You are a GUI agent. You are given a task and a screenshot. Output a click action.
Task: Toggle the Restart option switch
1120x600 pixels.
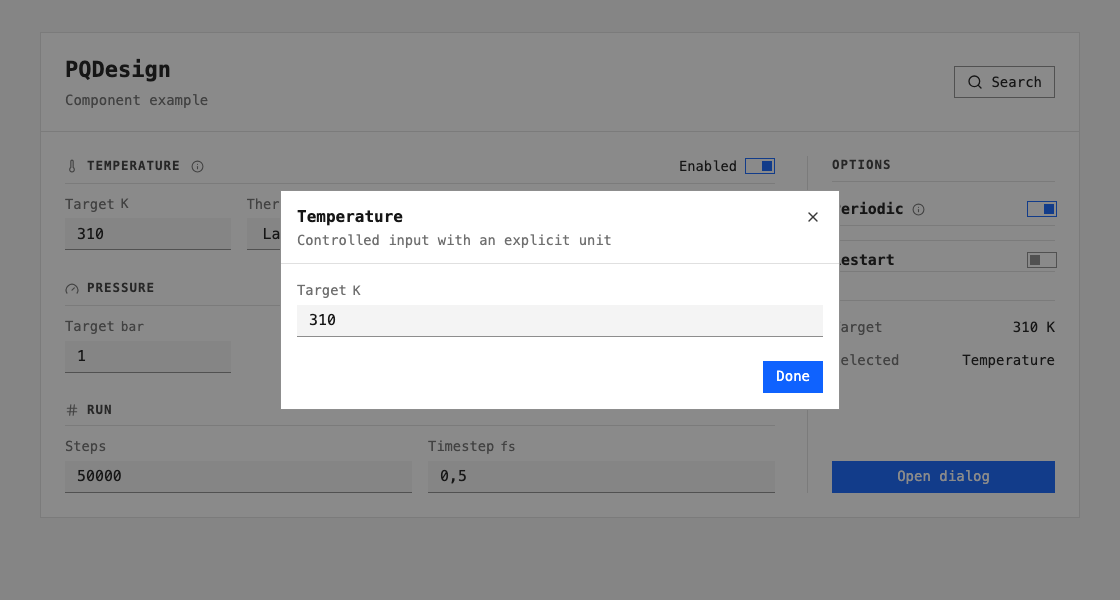point(1041,260)
